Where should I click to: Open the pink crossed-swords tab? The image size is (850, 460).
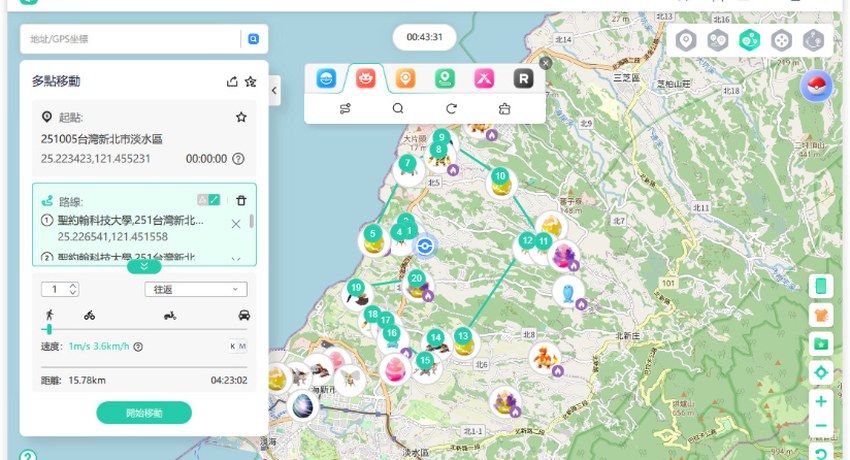[x=484, y=79]
